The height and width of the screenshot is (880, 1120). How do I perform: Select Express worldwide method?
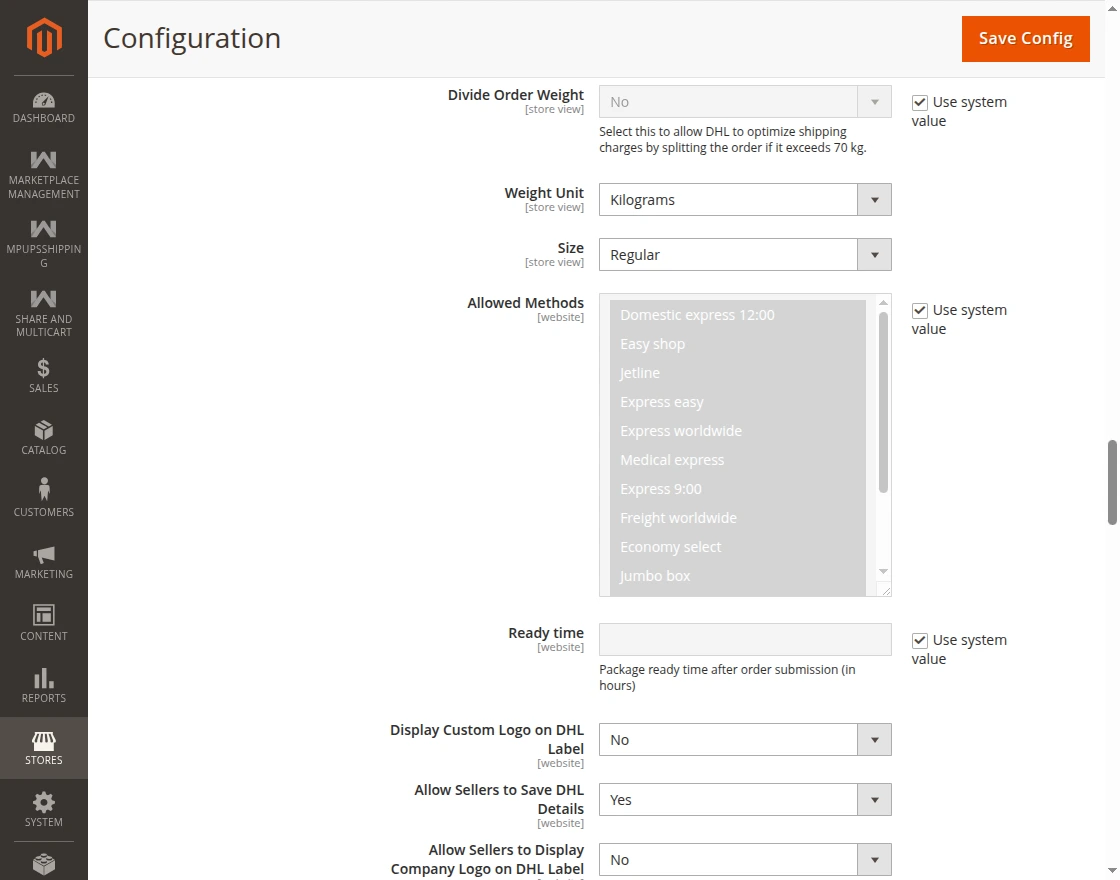tap(738, 431)
